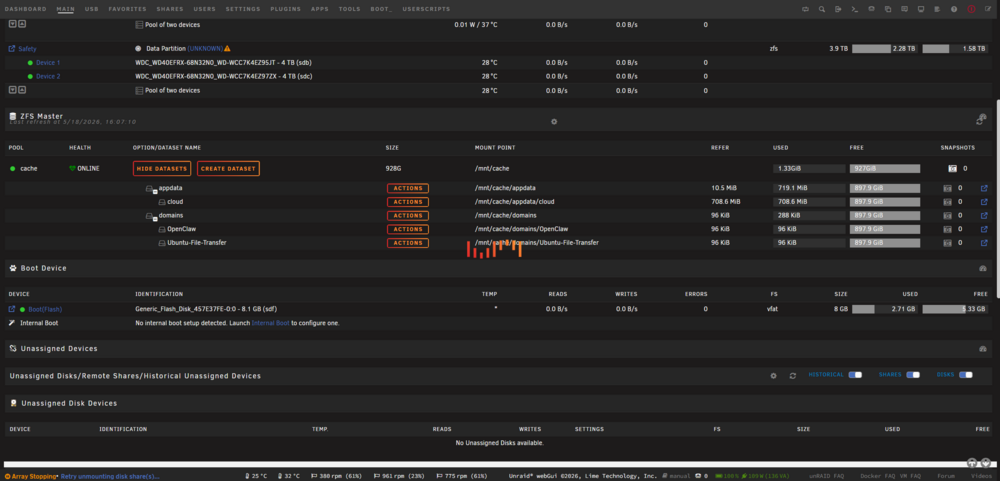
Task: Click the down arrow below Safety Device 2
Action: [x=12, y=91]
